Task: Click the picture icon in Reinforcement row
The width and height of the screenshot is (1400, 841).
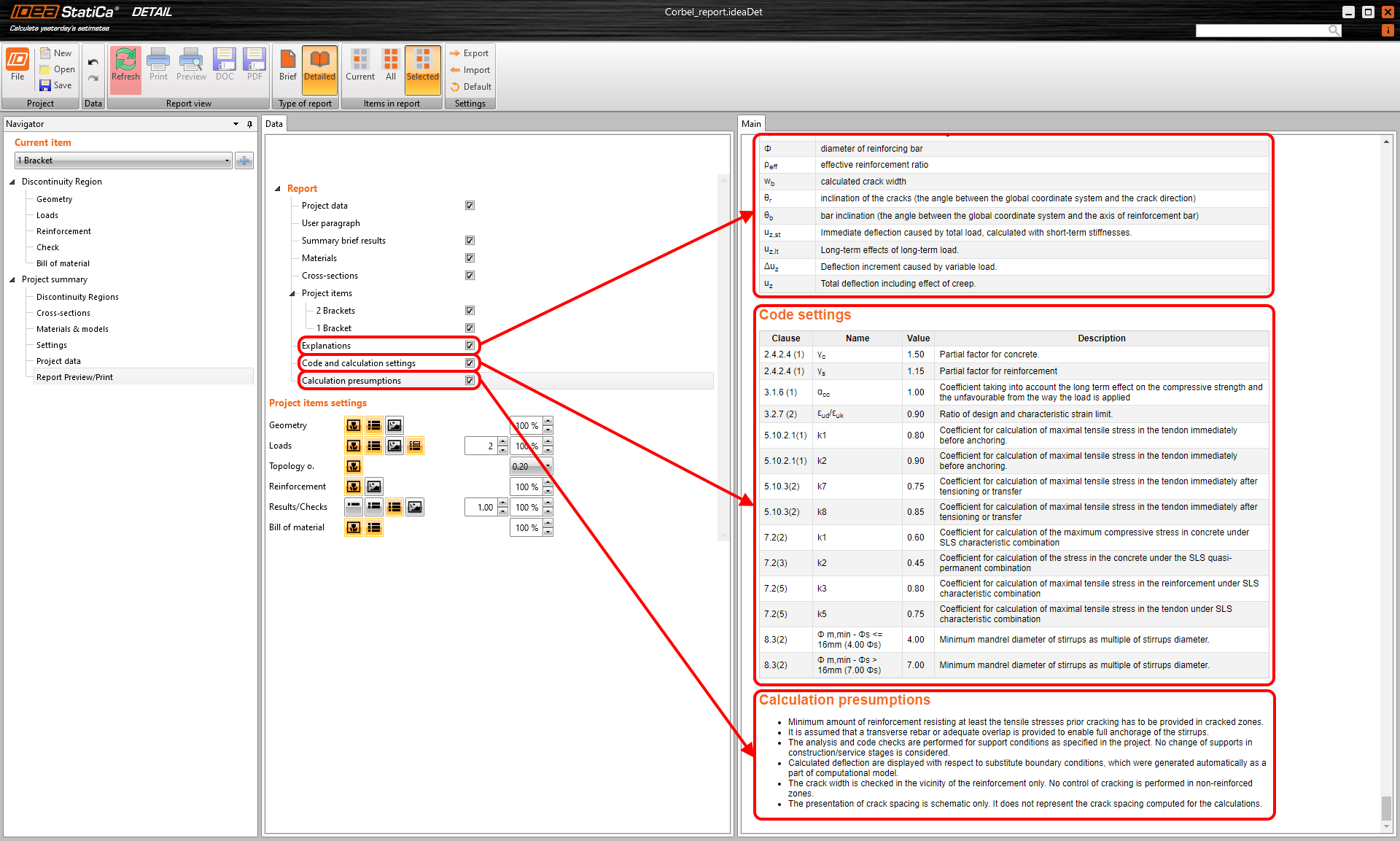Action: [374, 487]
